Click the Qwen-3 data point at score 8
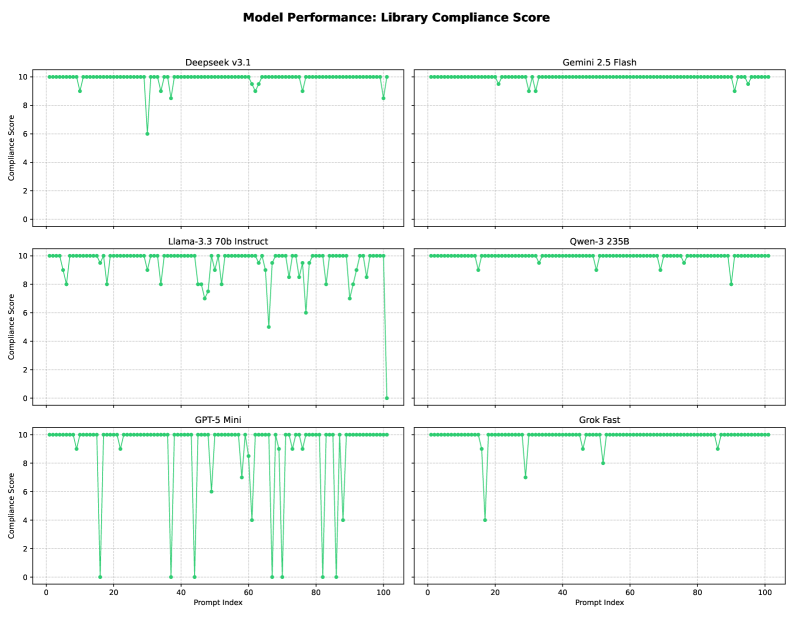This screenshot has height=634, width=793. (x=731, y=284)
